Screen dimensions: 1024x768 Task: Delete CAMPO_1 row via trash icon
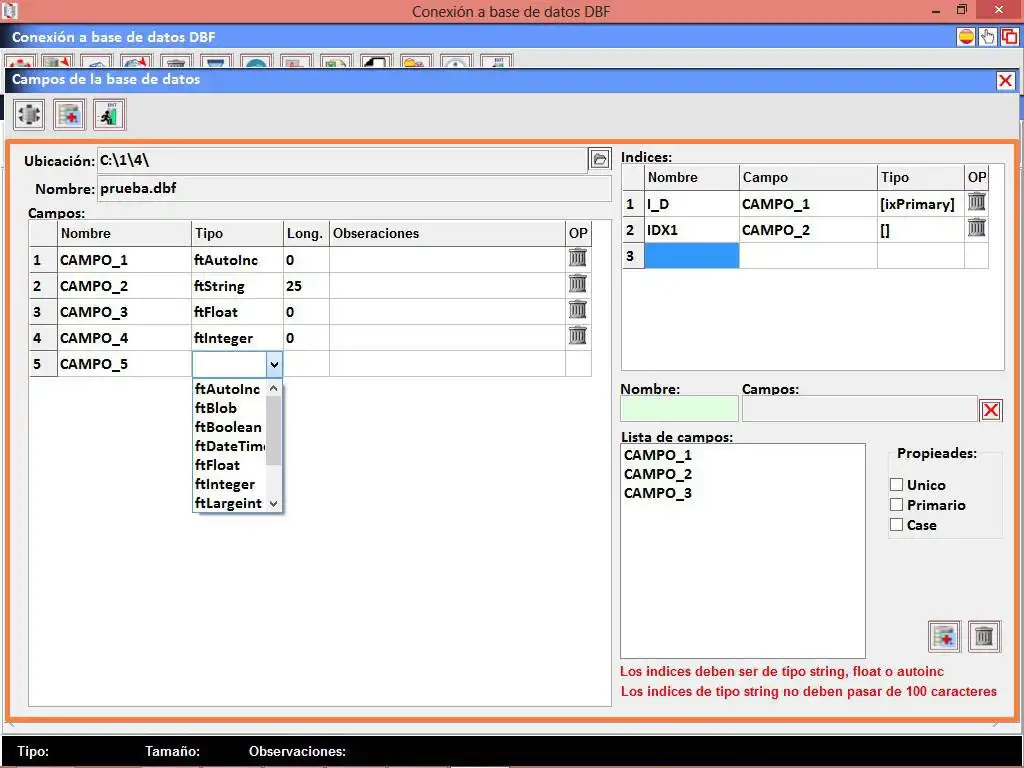tap(577, 258)
